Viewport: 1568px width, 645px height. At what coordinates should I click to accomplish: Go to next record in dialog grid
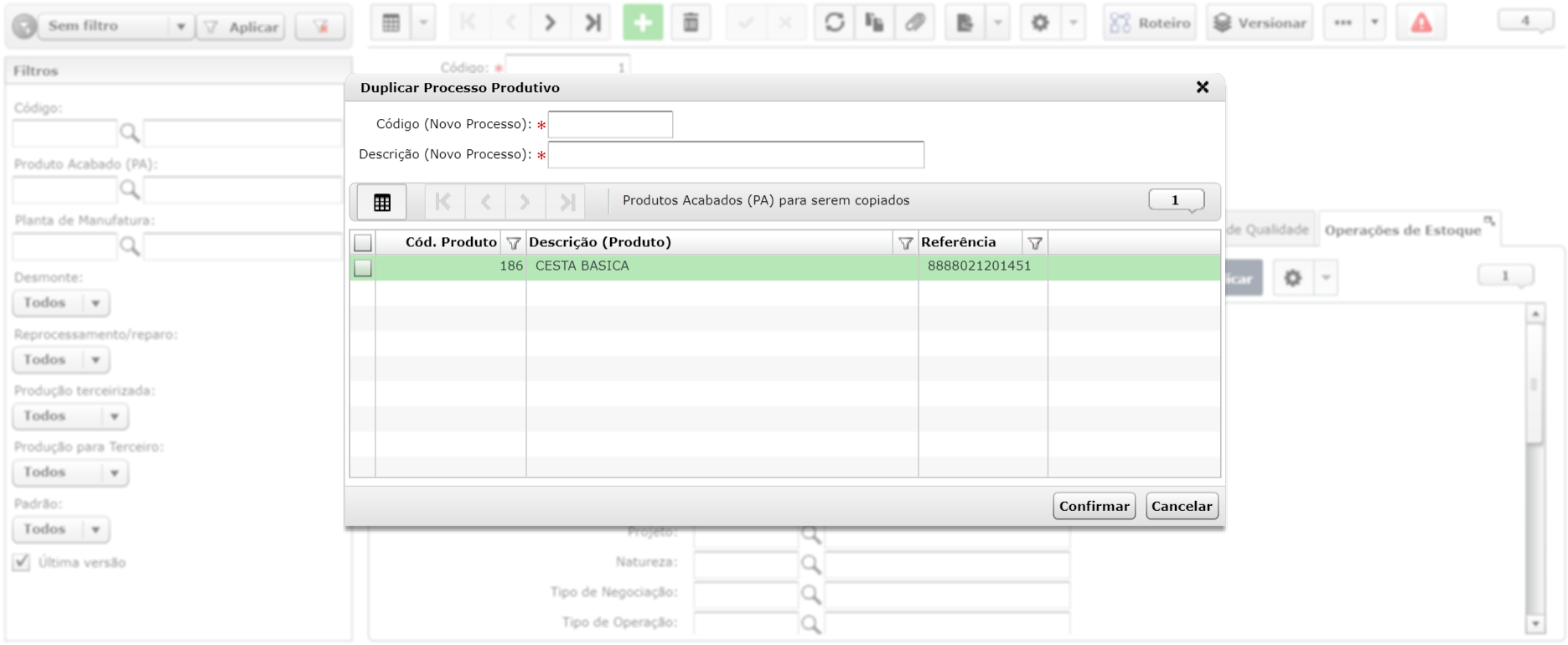click(x=525, y=202)
